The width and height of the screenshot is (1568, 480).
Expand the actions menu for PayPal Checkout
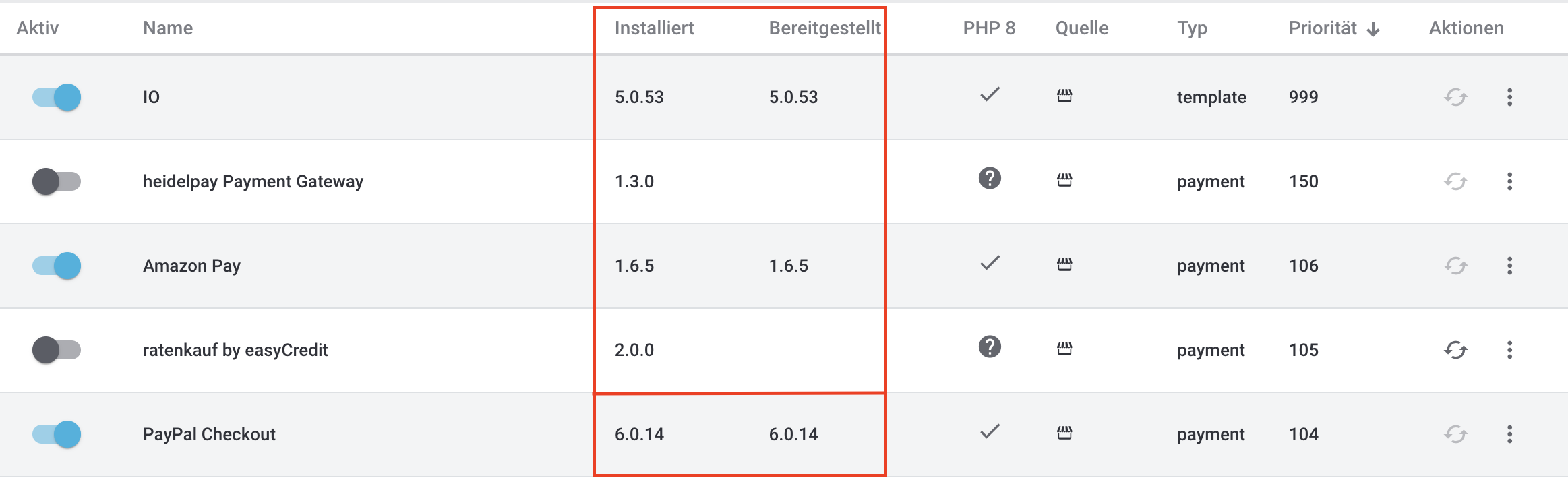click(x=1509, y=434)
